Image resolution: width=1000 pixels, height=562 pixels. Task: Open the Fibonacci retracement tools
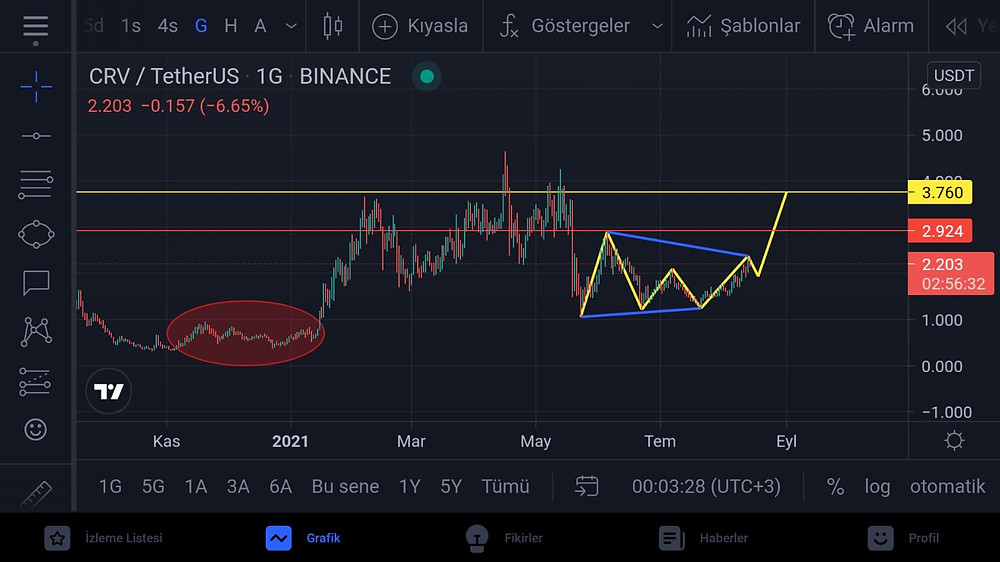click(36, 184)
